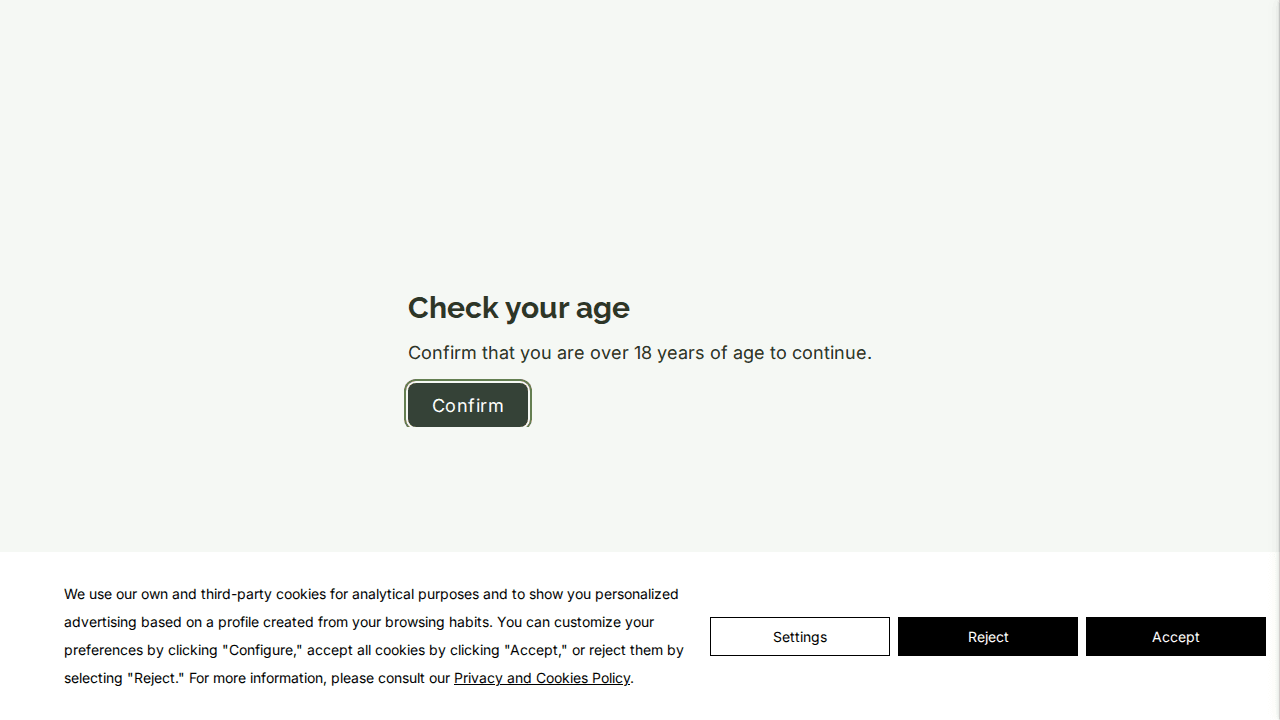Click the cookie notice text area
This screenshot has height=720, width=1280.
373,636
